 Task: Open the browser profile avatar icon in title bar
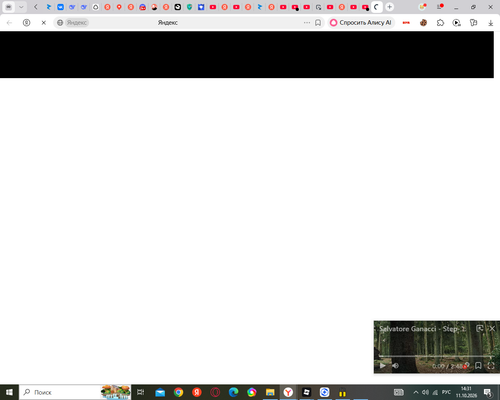(423, 7)
